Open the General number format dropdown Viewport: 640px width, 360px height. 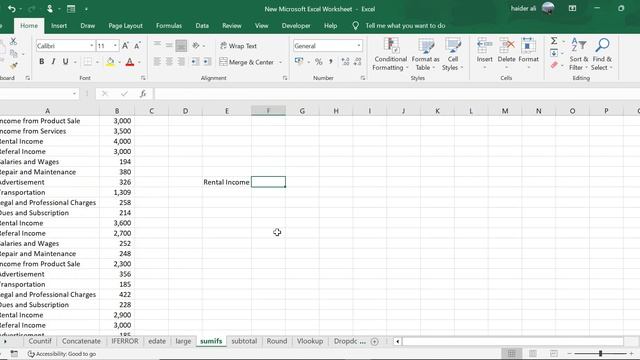[358, 46]
